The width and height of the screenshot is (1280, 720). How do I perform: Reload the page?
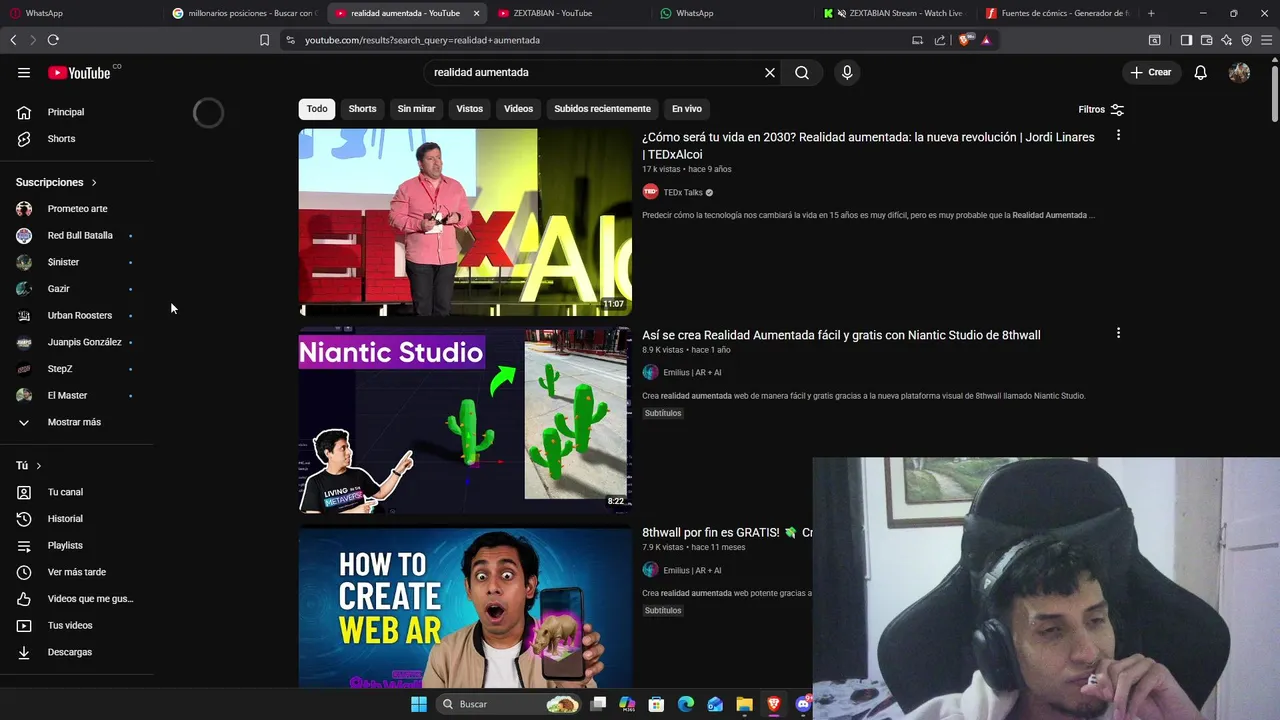[x=53, y=40]
